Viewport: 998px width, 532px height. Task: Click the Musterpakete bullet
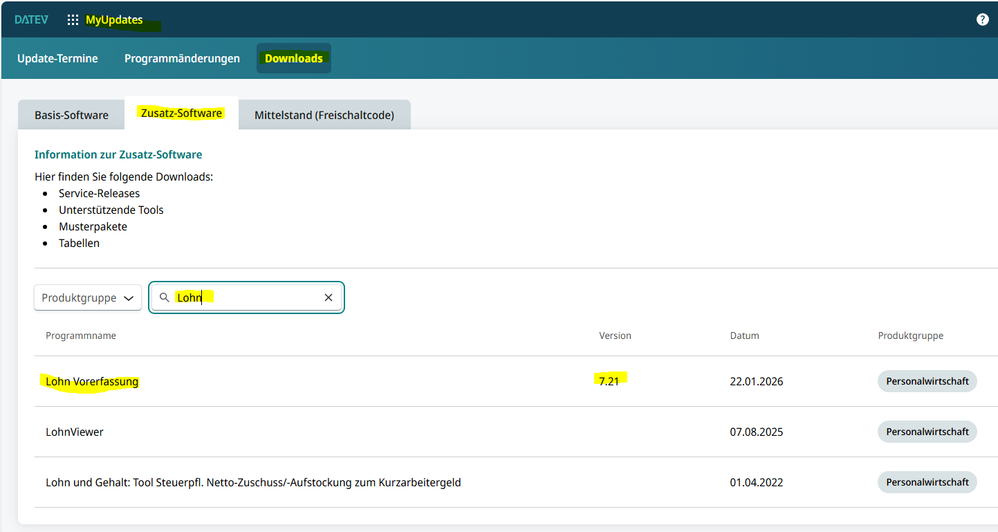point(93,227)
